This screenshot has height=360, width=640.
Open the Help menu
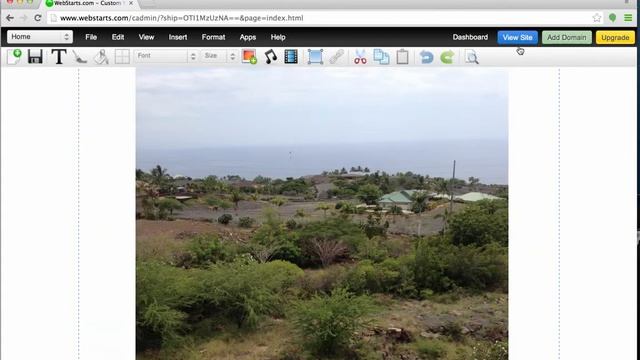(278, 37)
